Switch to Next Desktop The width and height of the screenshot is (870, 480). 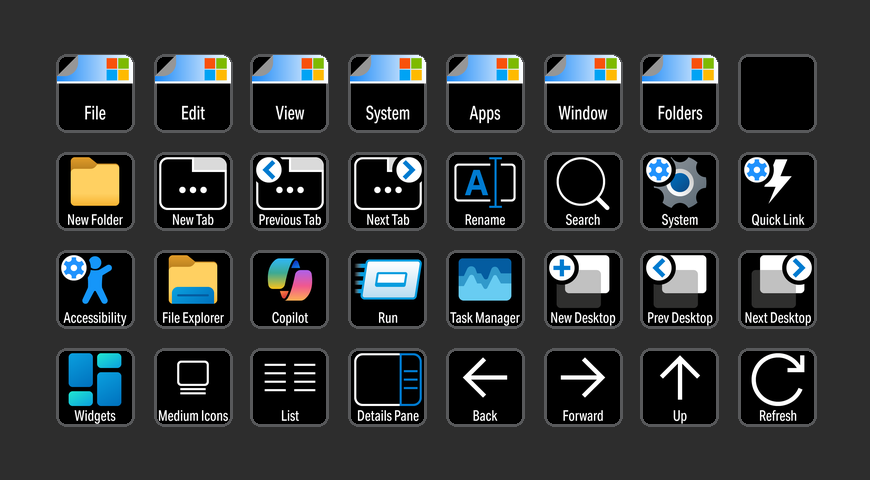[777, 289]
